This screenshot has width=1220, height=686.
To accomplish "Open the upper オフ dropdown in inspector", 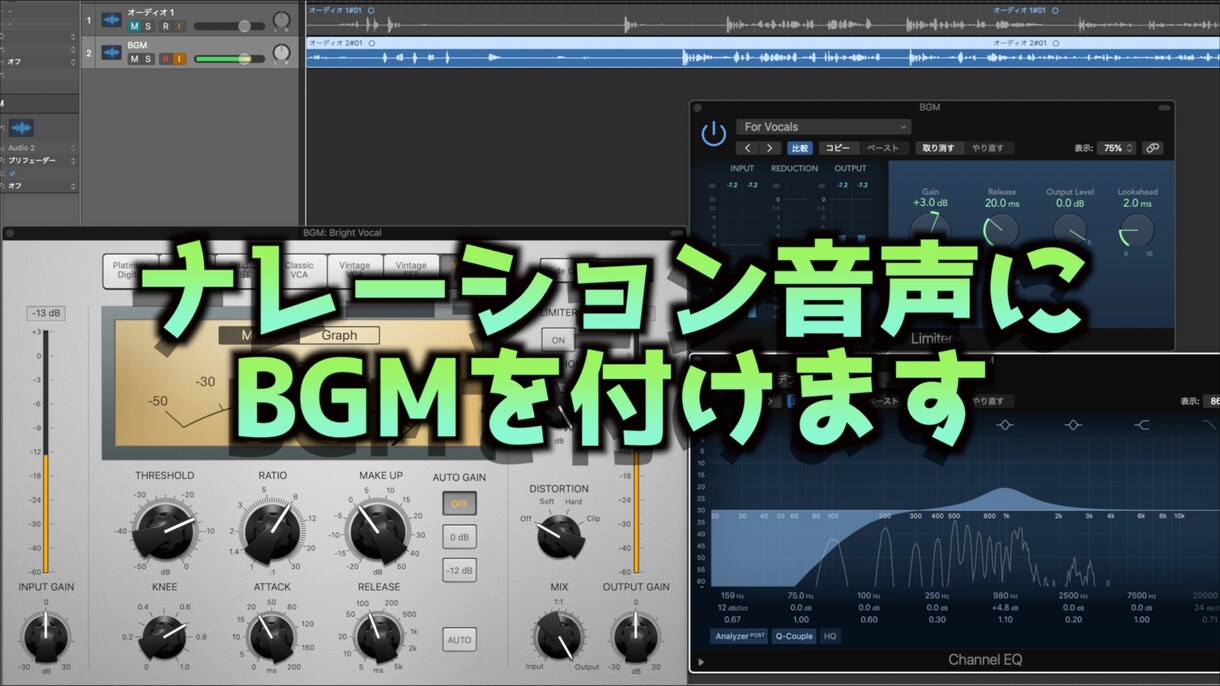I will coord(40,62).
